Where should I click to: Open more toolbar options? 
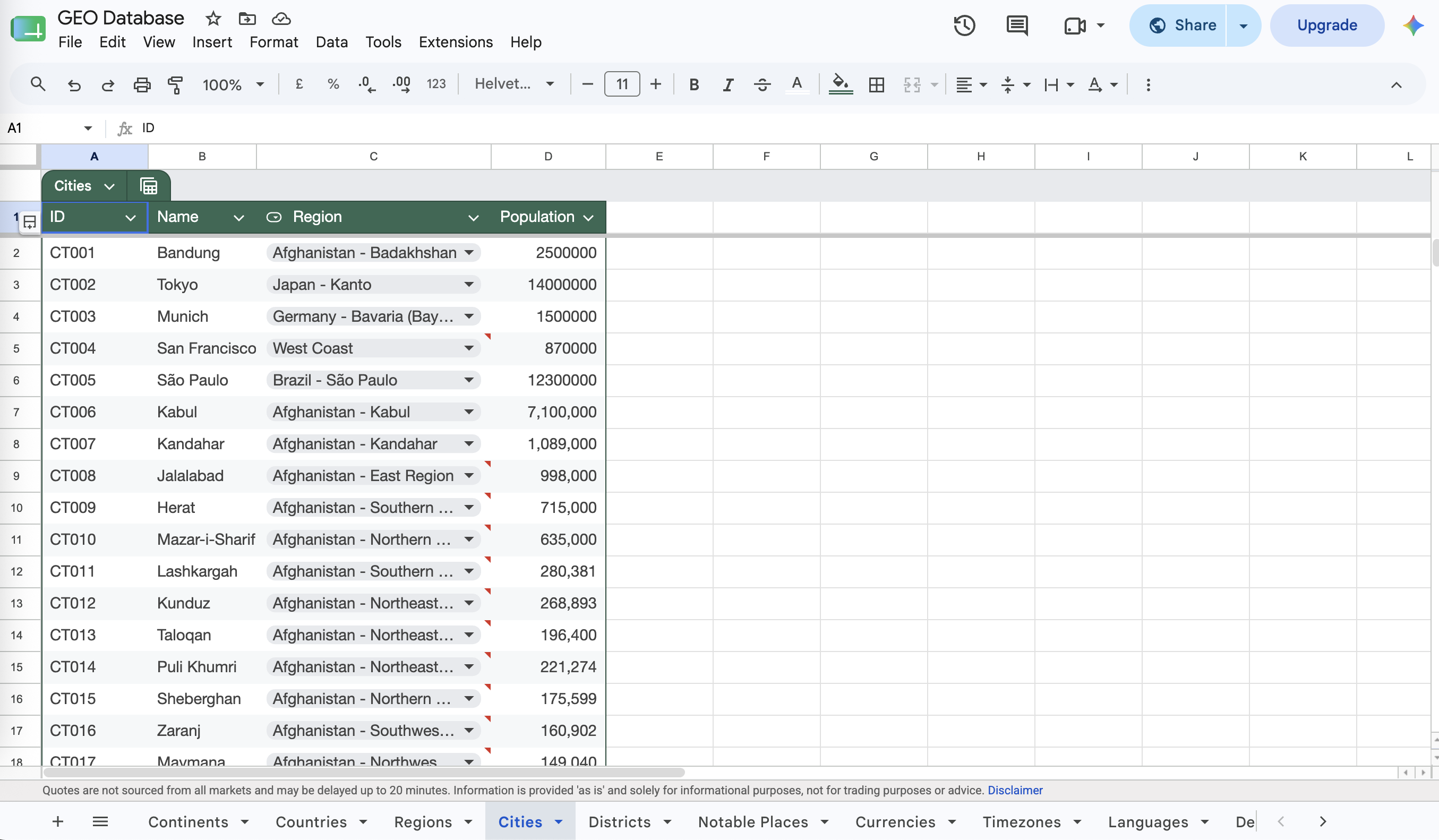(x=1148, y=84)
